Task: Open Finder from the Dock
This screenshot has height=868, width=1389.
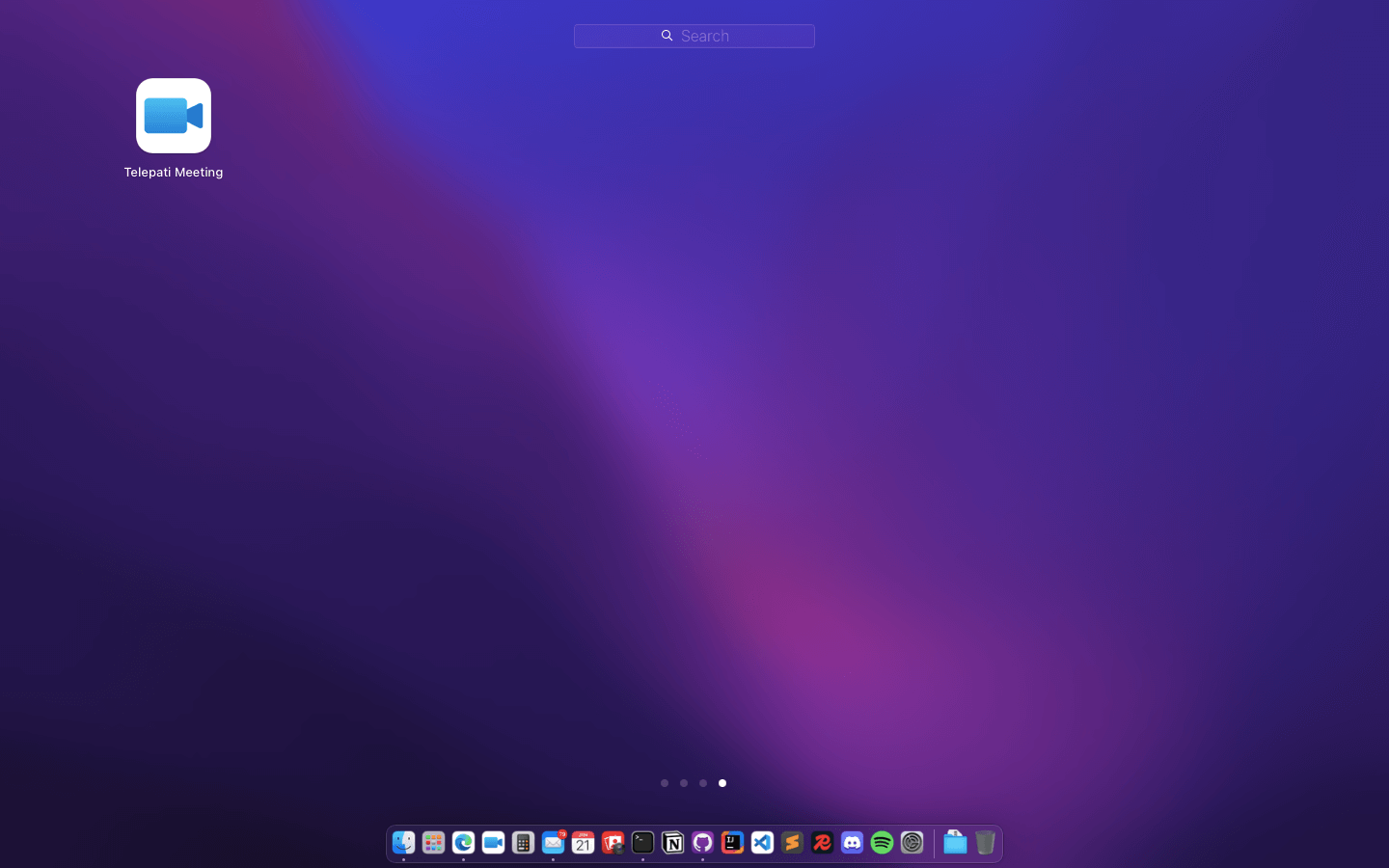Action: (x=403, y=843)
